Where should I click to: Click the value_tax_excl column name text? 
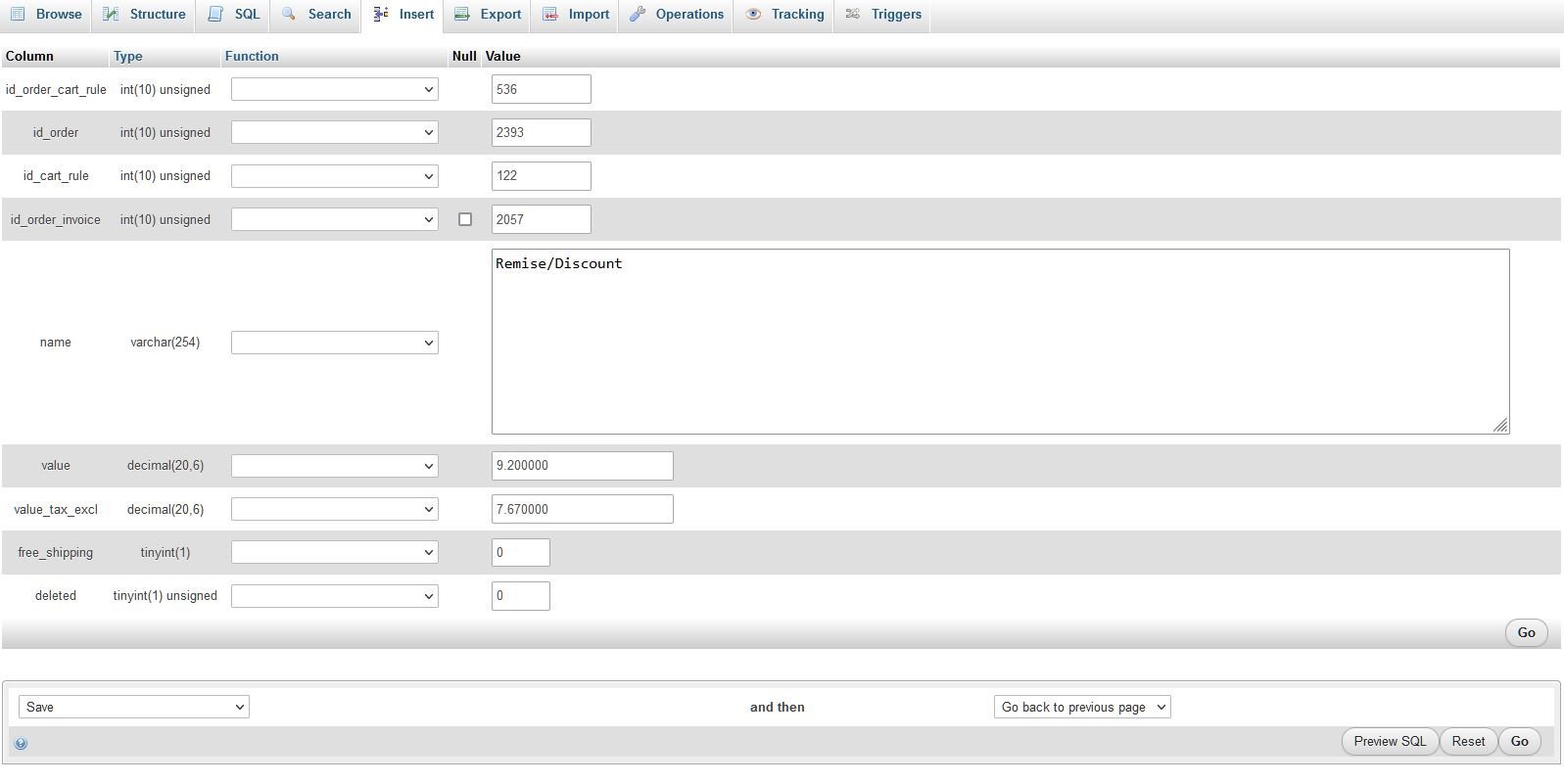click(x=56, y=509)
